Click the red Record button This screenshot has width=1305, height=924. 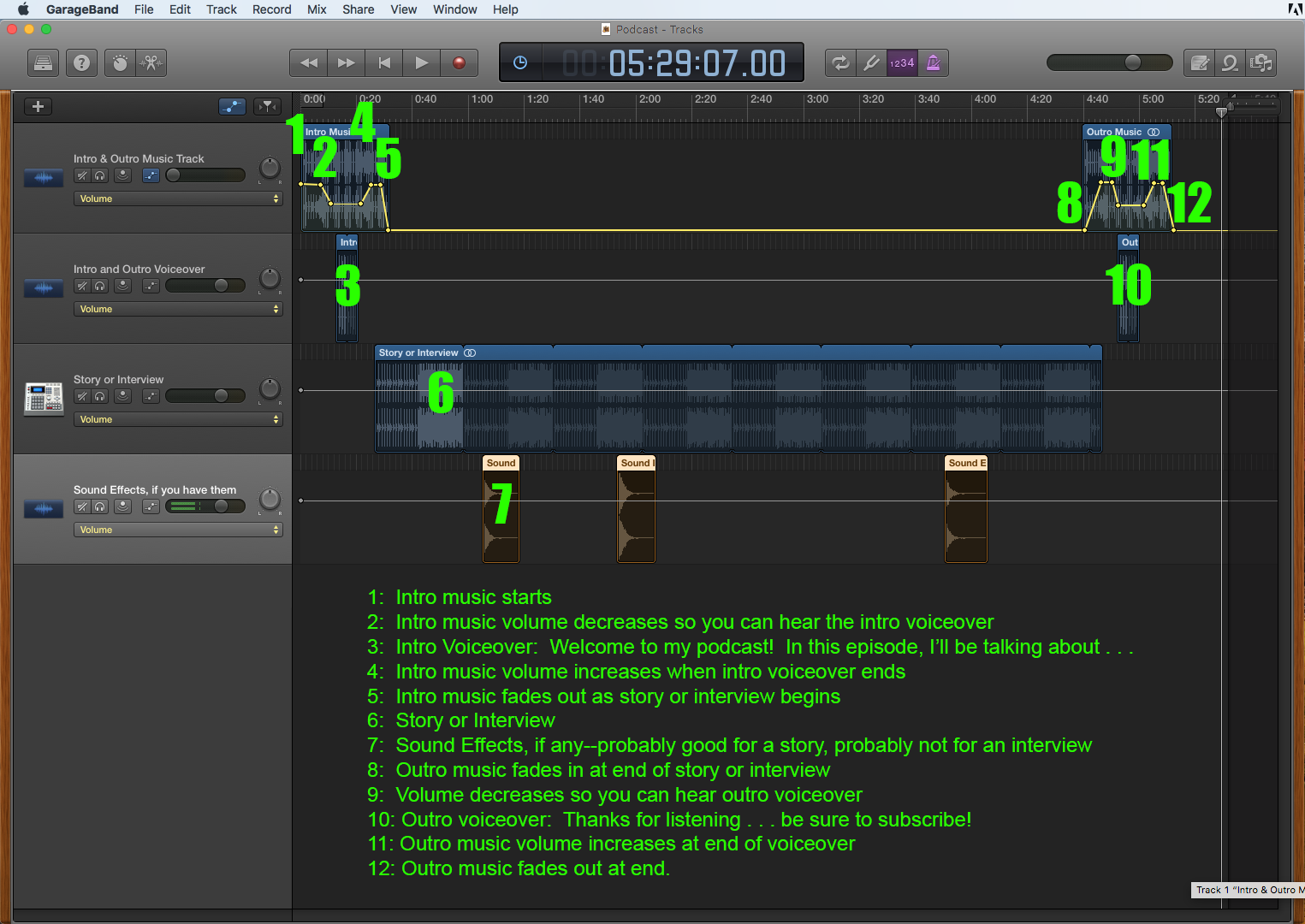coord(460,62)
